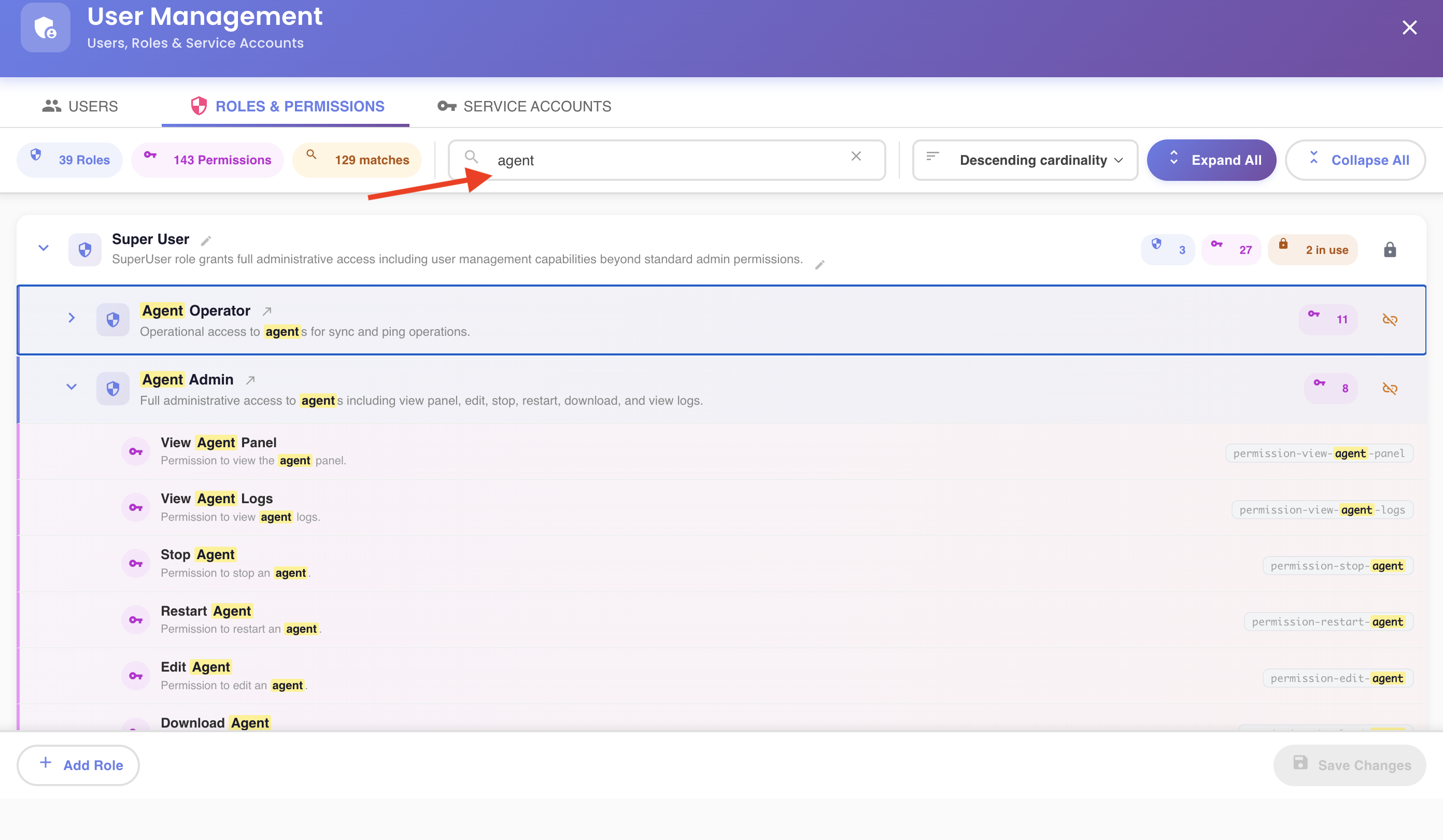Click key icon of Stop Agent
The image size is (1443, 840).
tap(136, 563)
